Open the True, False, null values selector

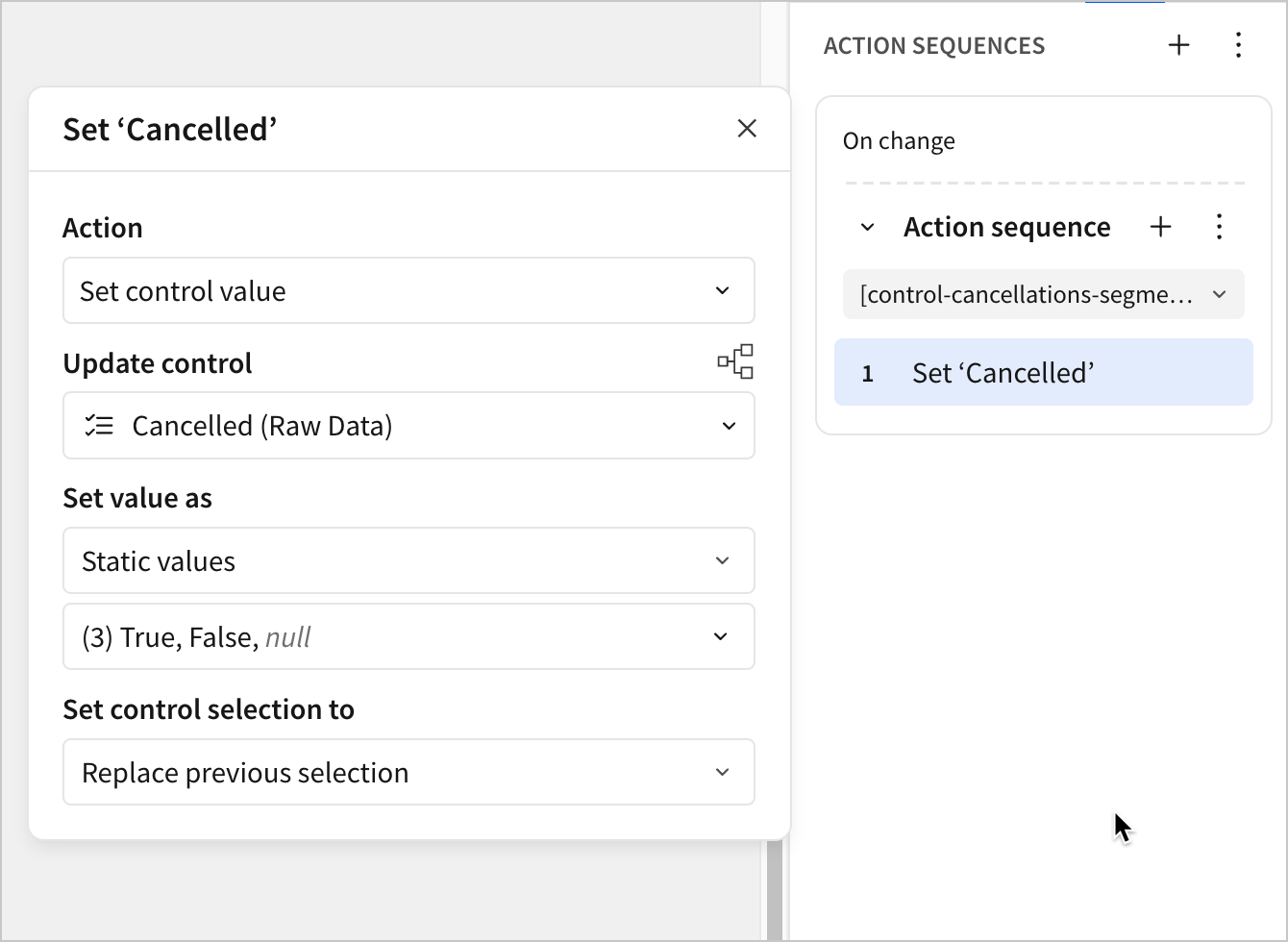(x=409, y=637)
